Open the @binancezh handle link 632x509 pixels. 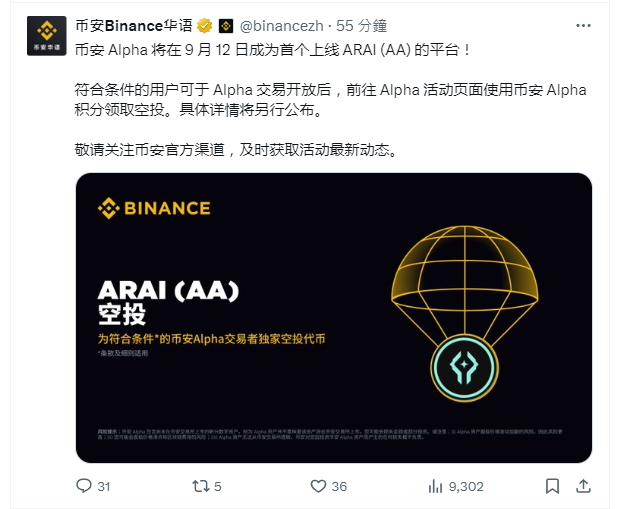pos(281,26)
